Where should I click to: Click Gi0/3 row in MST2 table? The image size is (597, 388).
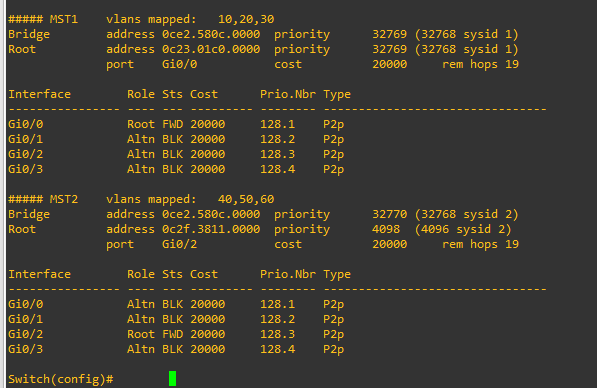click(176, 349)
